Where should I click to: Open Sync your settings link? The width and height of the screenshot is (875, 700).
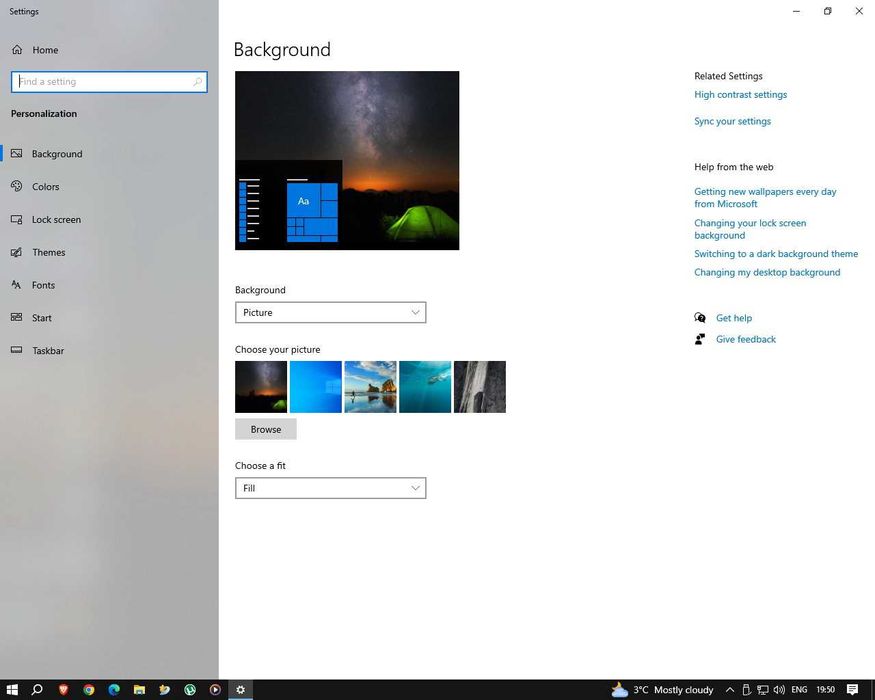[732, 121]
